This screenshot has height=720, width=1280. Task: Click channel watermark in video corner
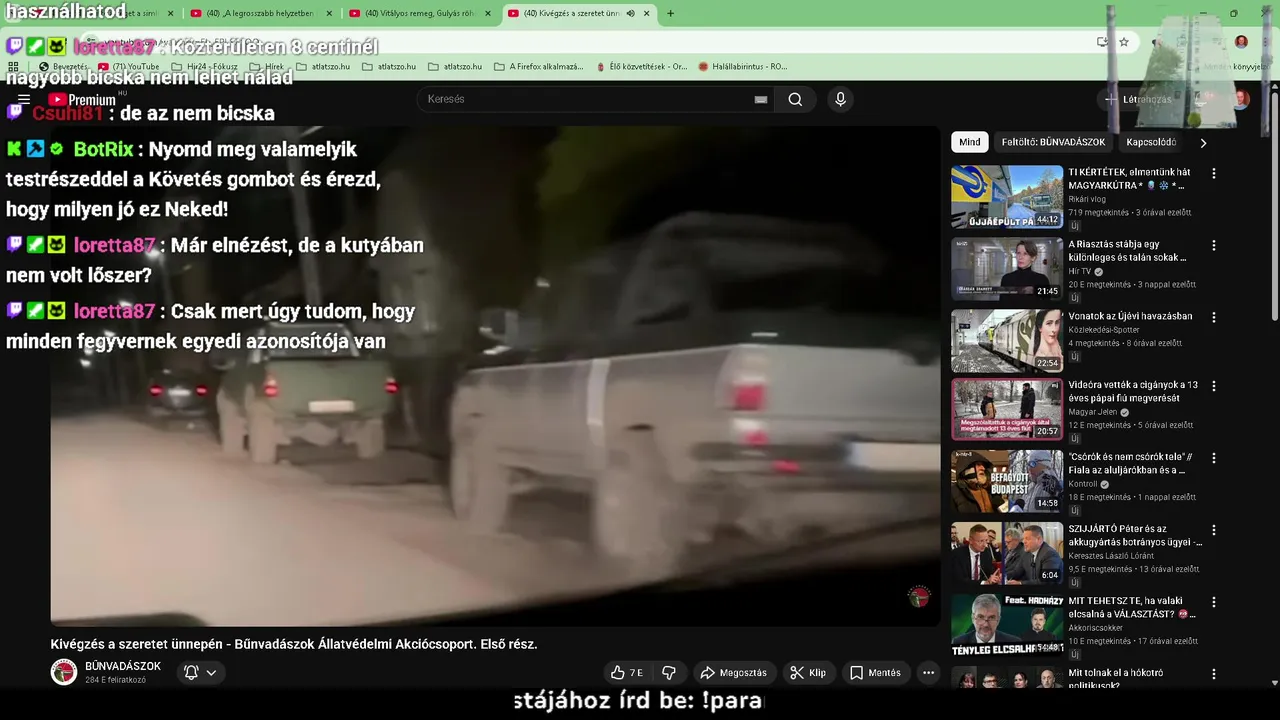tap(919, 597)
